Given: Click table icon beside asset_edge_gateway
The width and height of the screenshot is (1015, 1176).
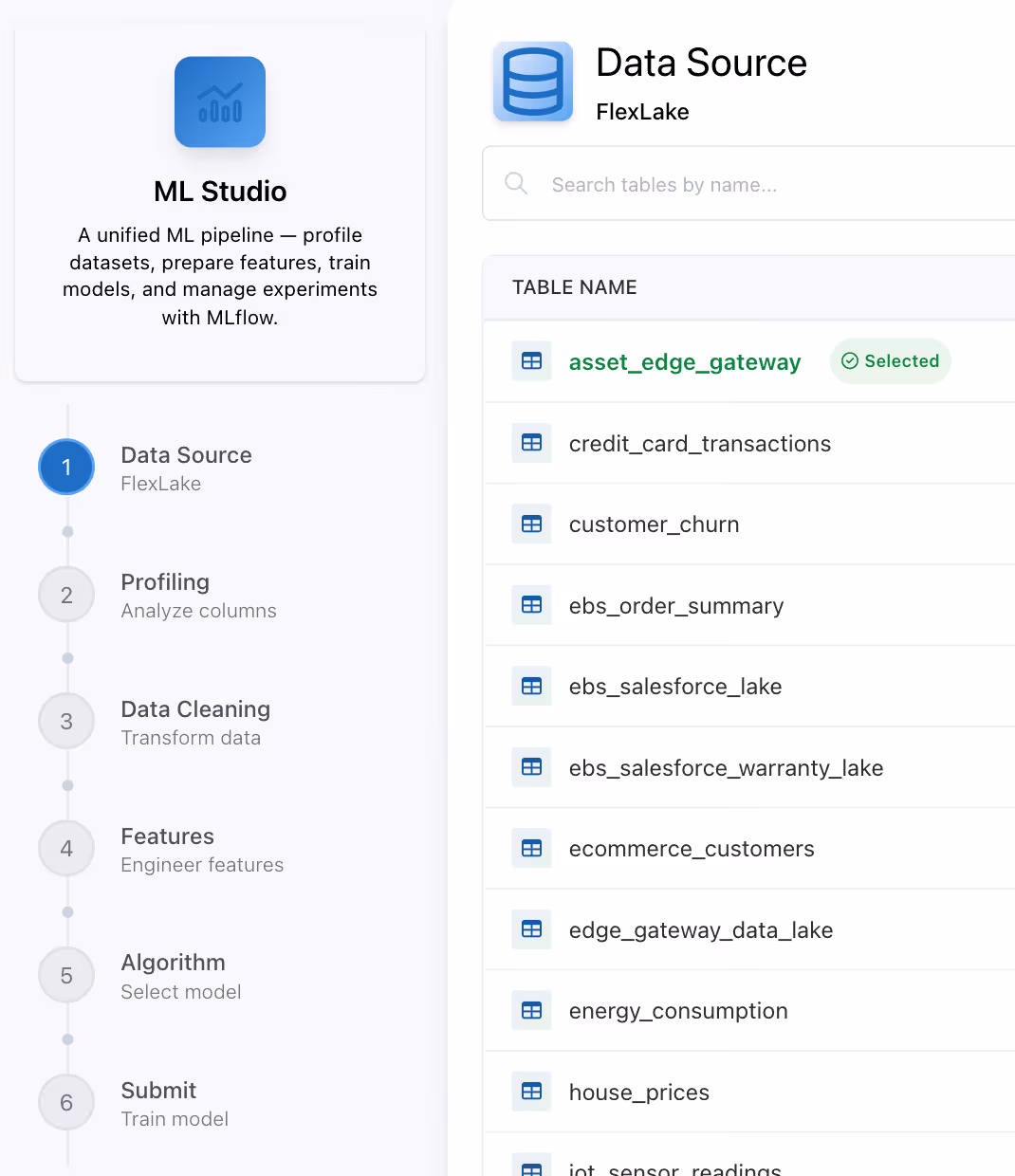Looking at the screenshot, I should 532,361.
